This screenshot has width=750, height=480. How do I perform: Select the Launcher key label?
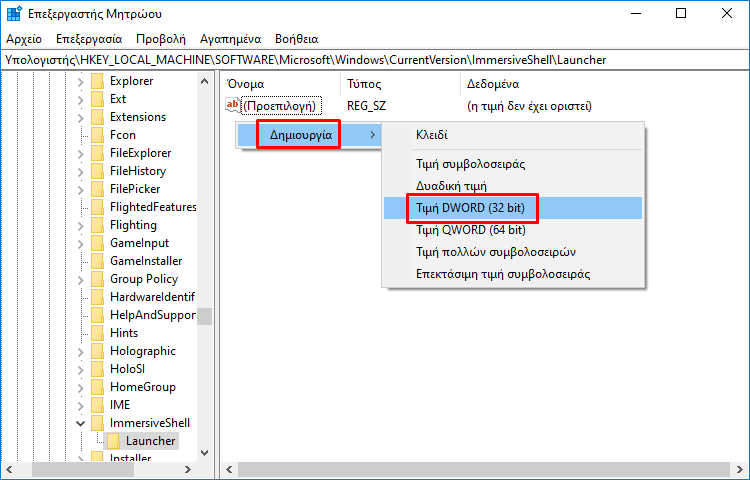coord(151,441)
